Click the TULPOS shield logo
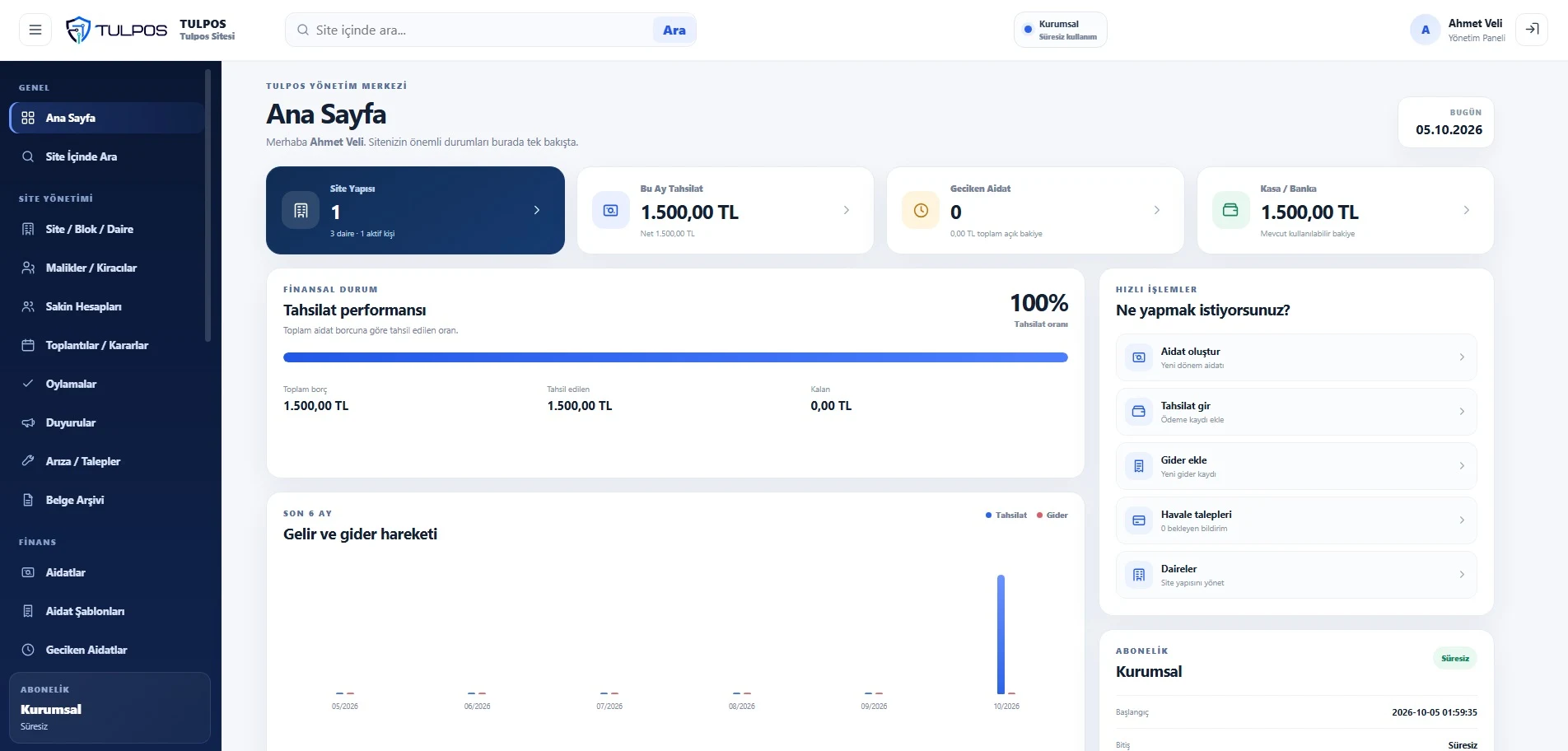1568x751 pixels. pos(78,30)
